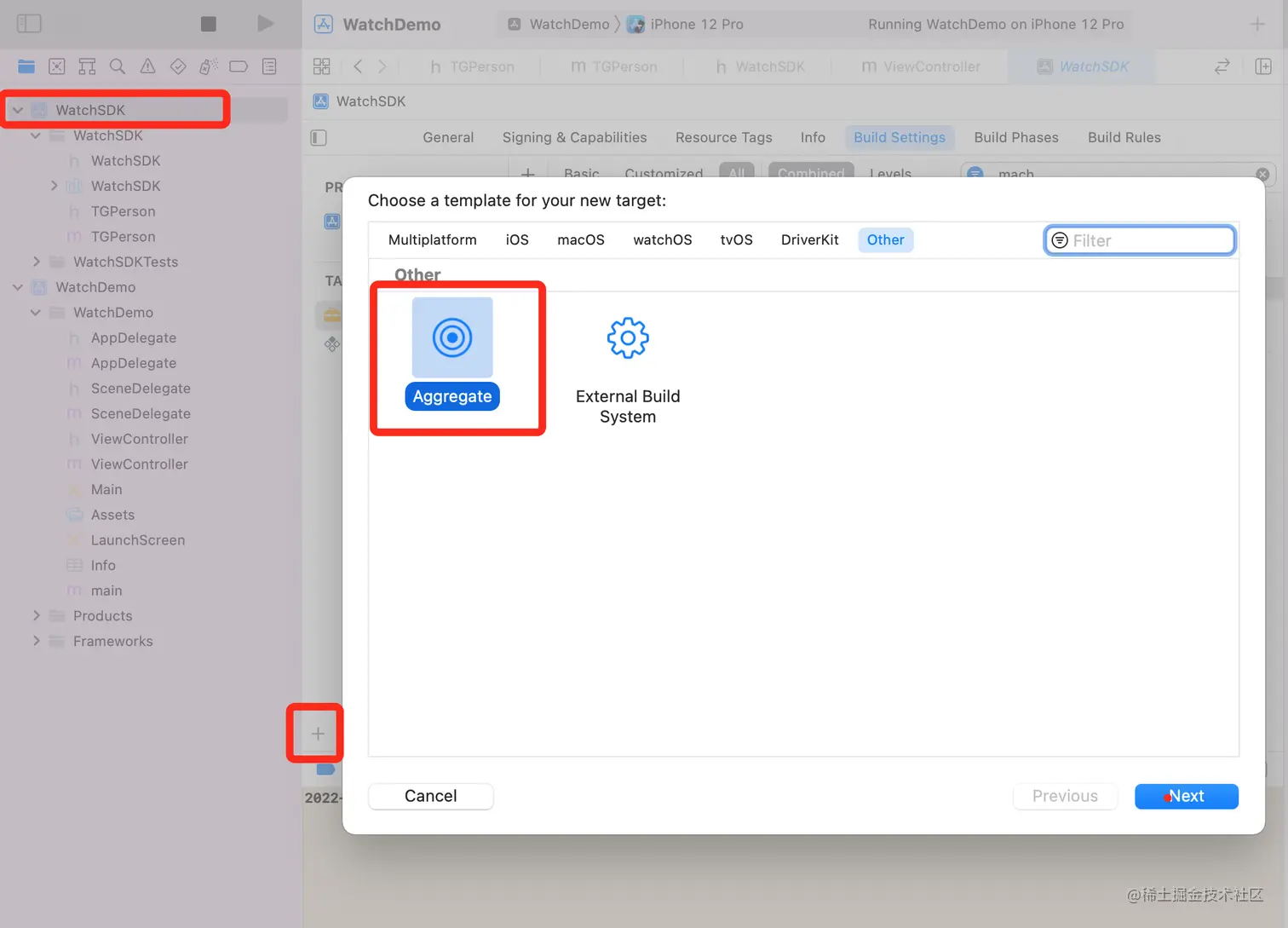Image resolution: width=1288 pixels, height=928 pixels.
Task: Open the Find navigator magnifier
Action: tap(118, 66)
